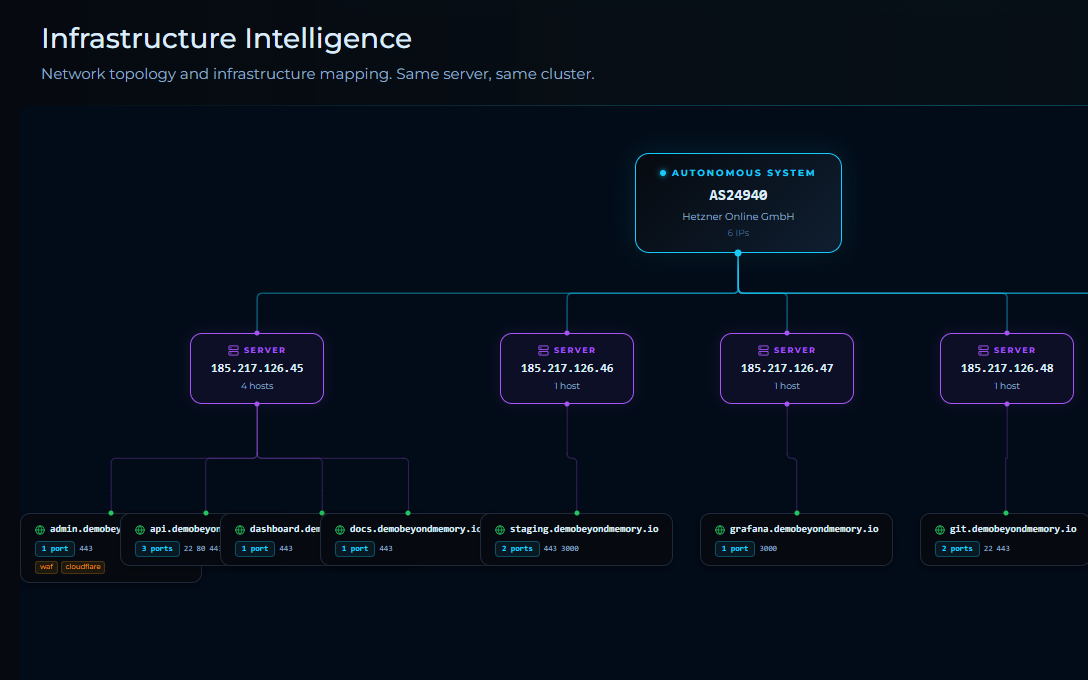1088x680 pixels.
Task: Click the waf tag on admin host
Action: coord(46,567)
